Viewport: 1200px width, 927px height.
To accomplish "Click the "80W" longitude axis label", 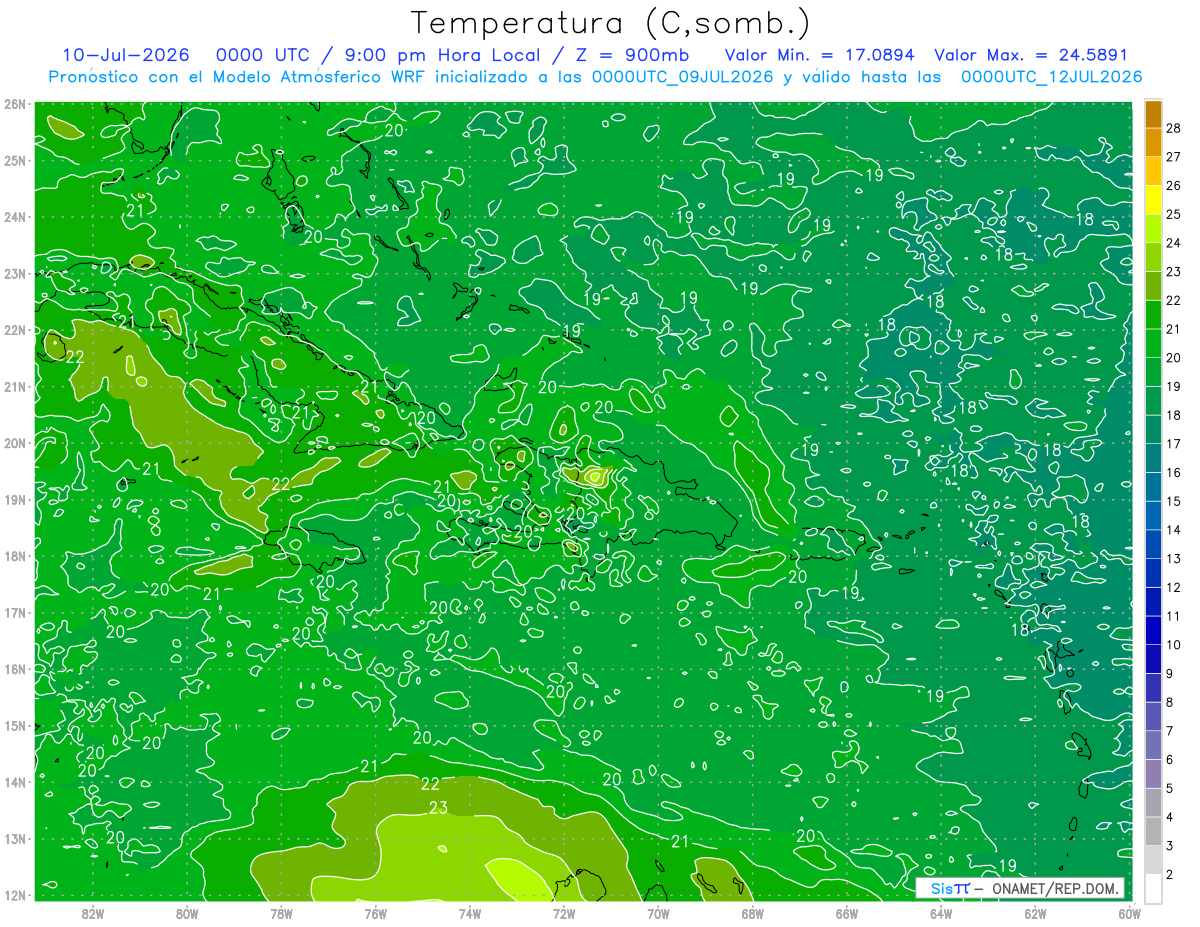I will 187,913.
